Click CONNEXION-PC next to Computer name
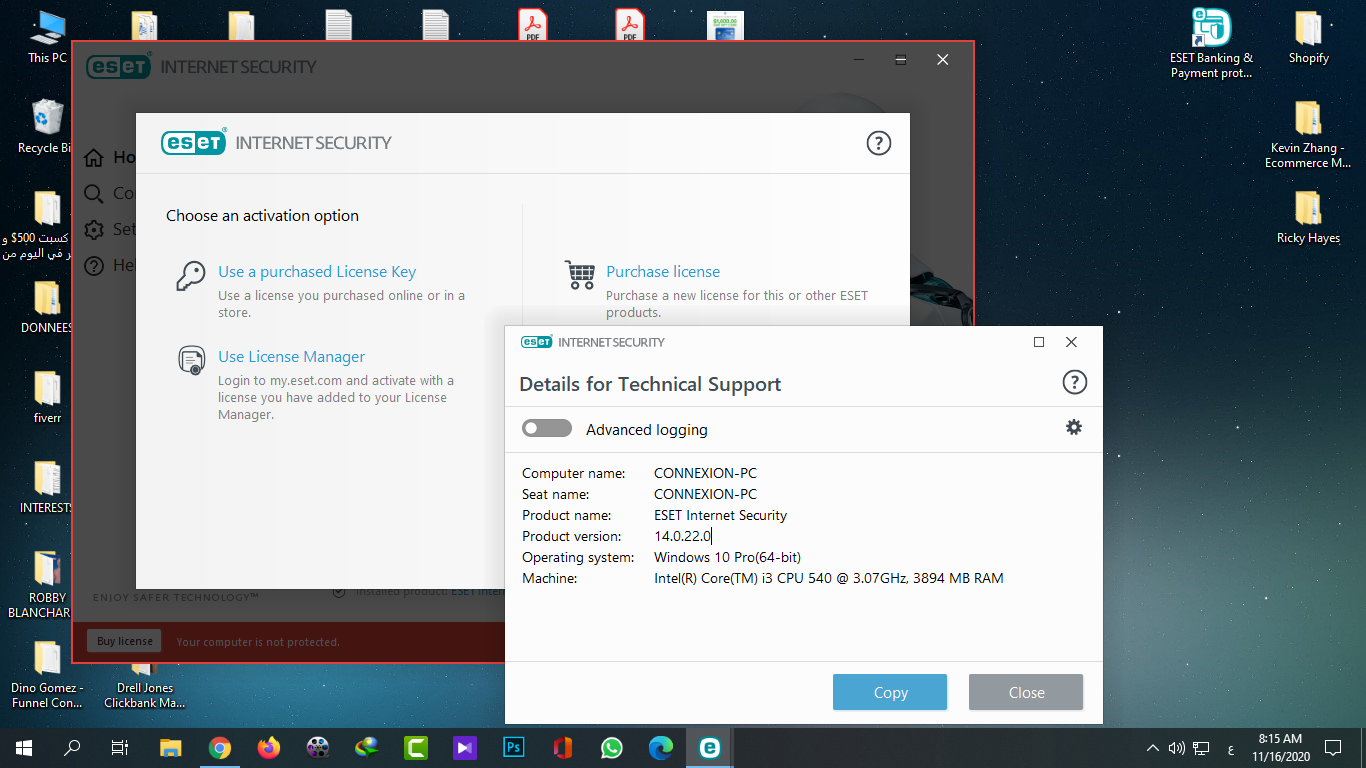The height and width of the screenshot is (768, 1366). click(705, 473)
